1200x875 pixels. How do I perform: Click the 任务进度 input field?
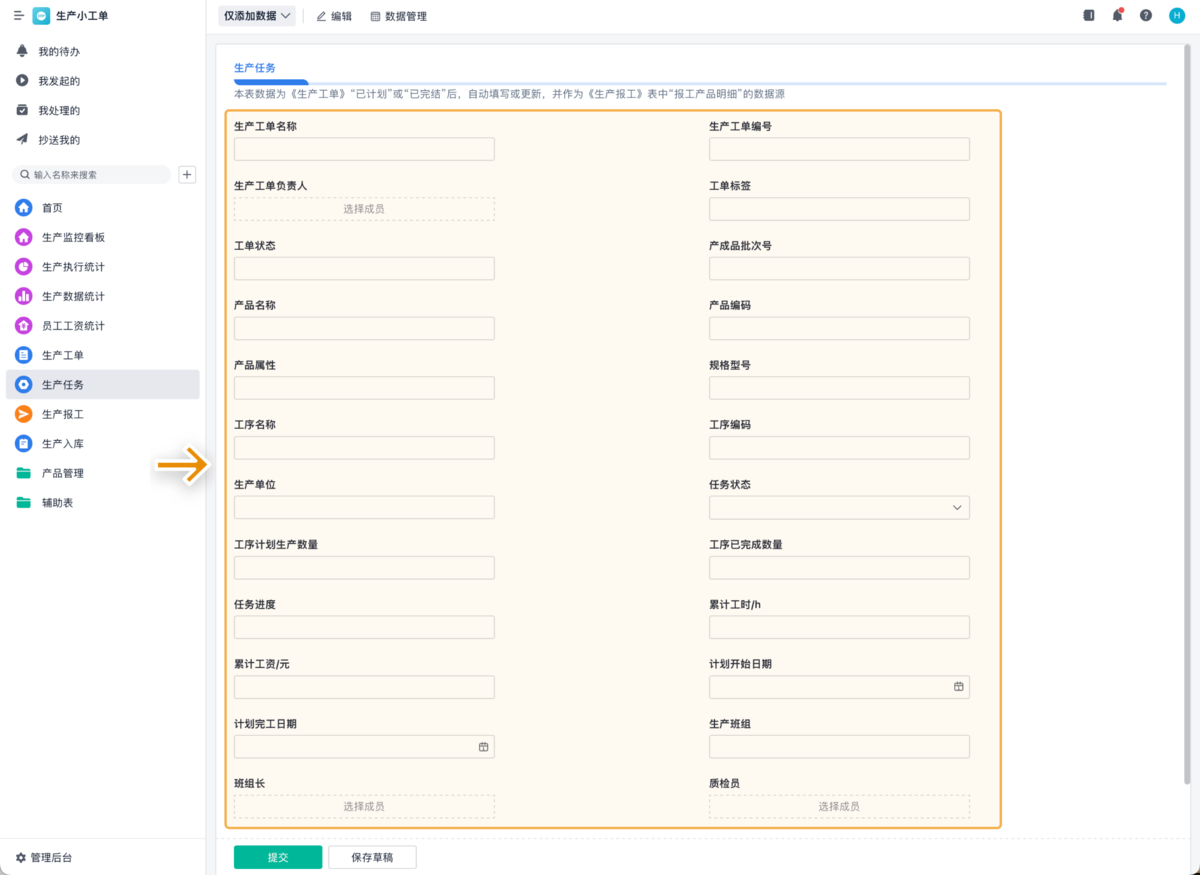pos(364,627)
